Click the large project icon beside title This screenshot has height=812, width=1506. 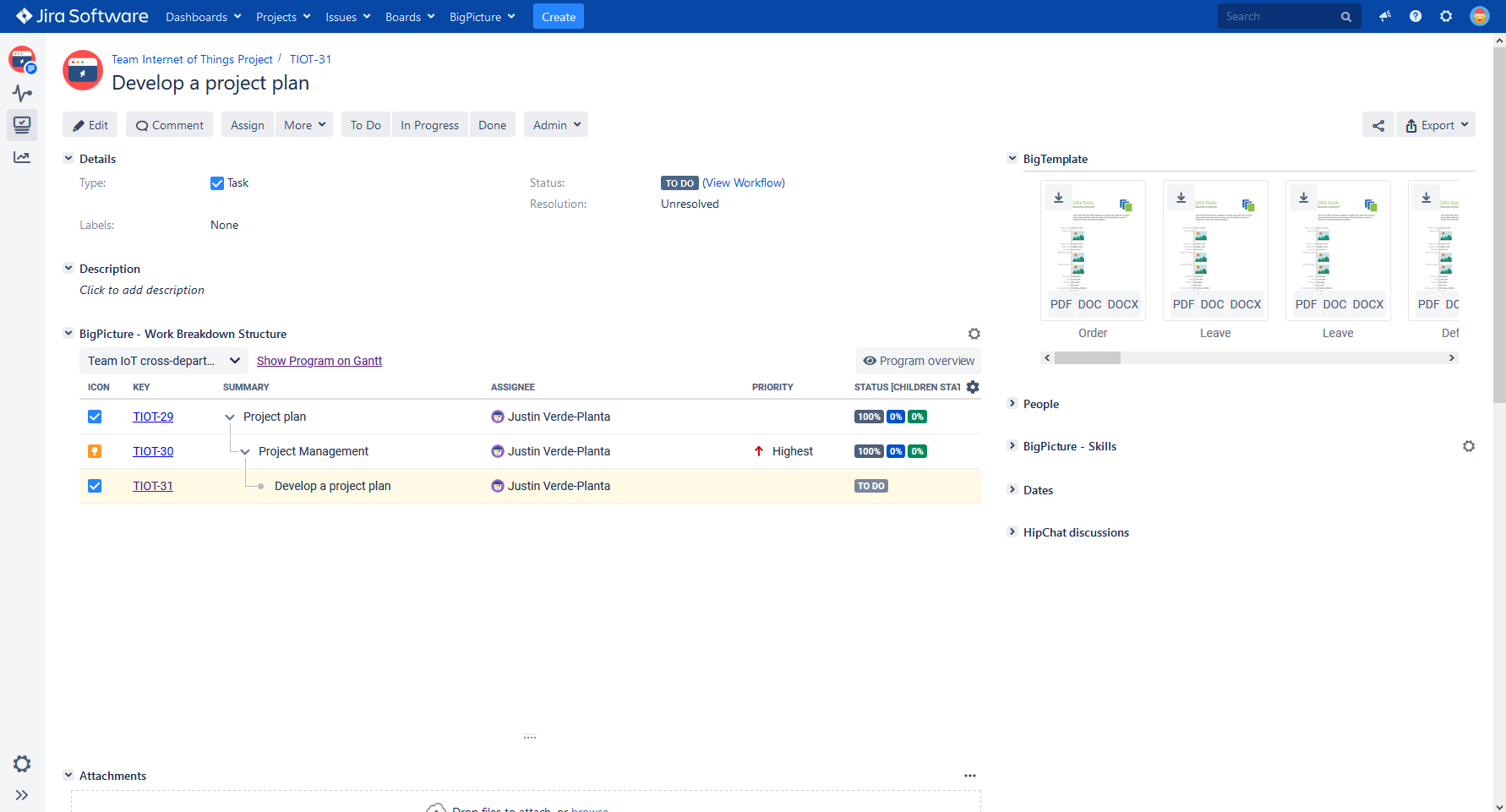point(83,70)
